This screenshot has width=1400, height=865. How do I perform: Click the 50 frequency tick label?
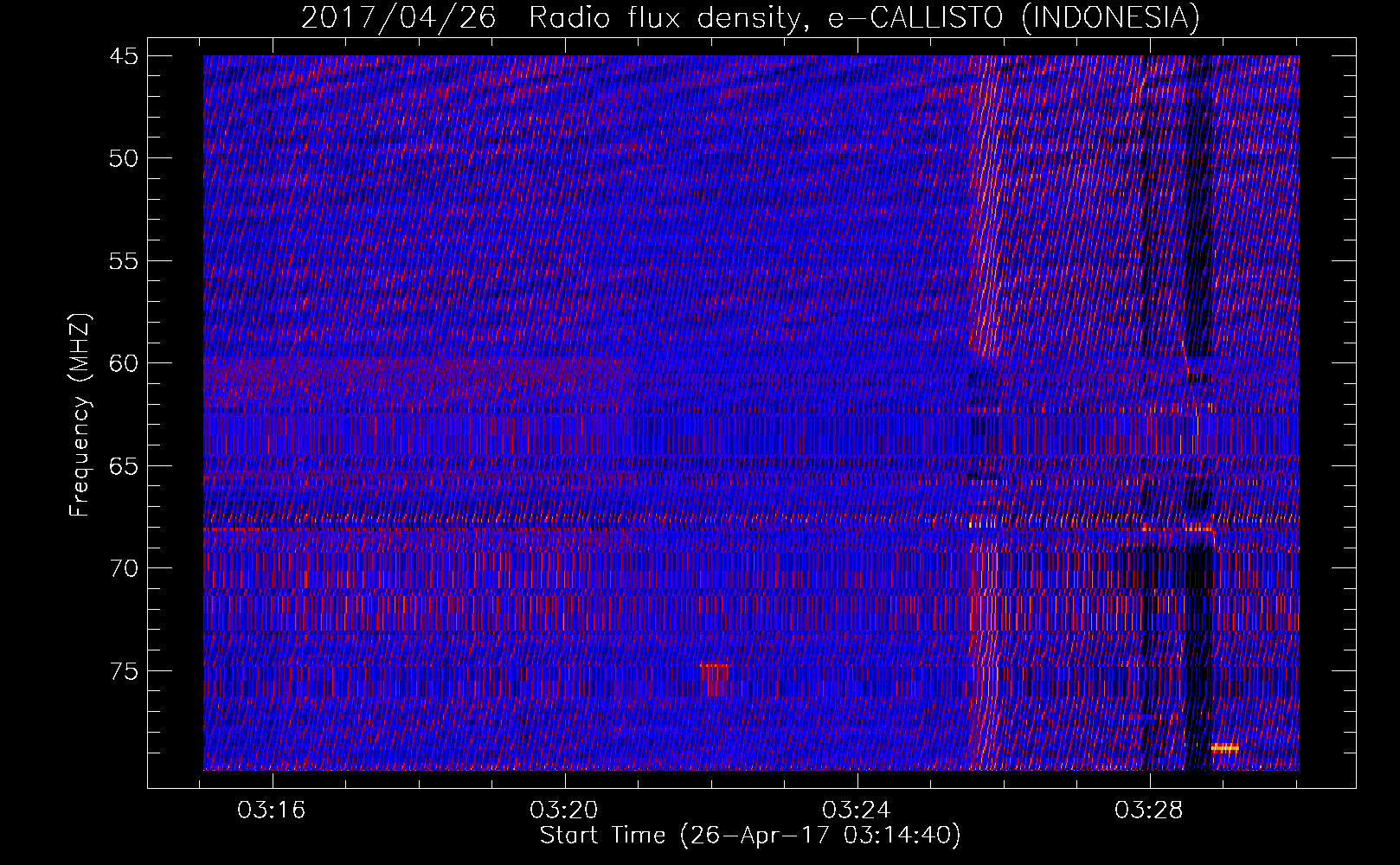pyautogui.click(x=124, y=158)
